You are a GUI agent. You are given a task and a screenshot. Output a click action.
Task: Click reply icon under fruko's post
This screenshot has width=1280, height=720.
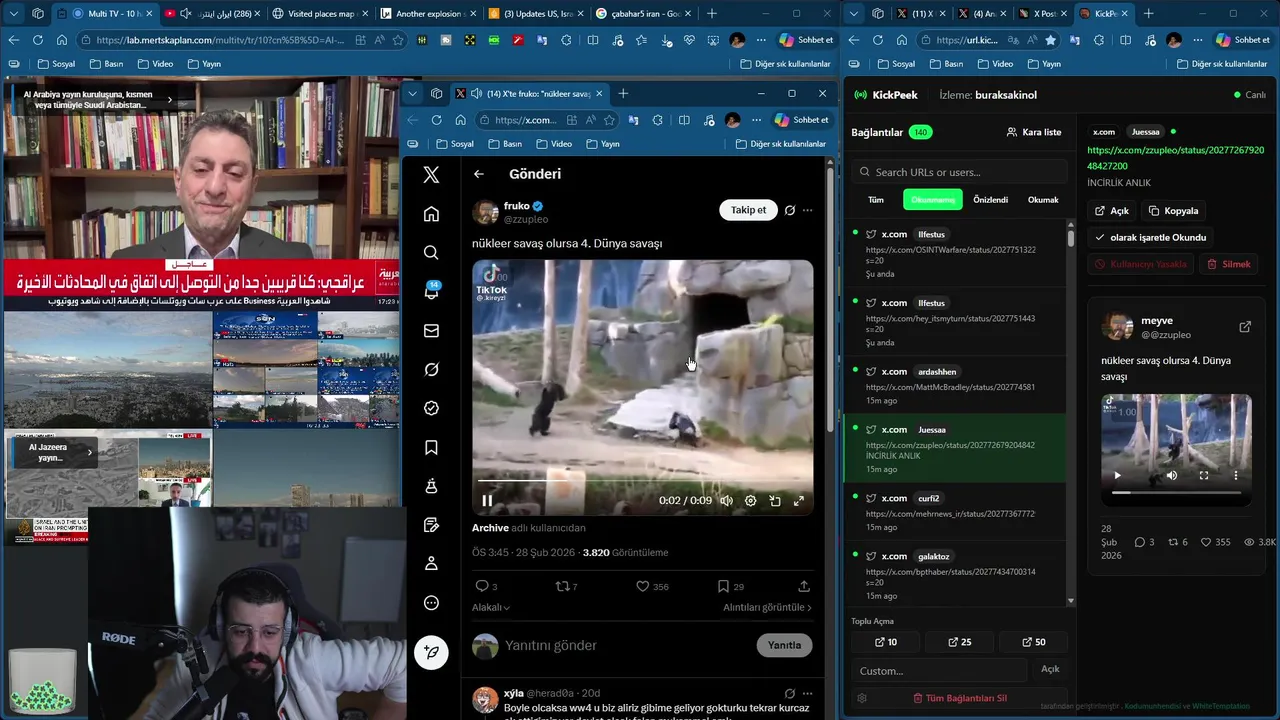pos(481,586)
